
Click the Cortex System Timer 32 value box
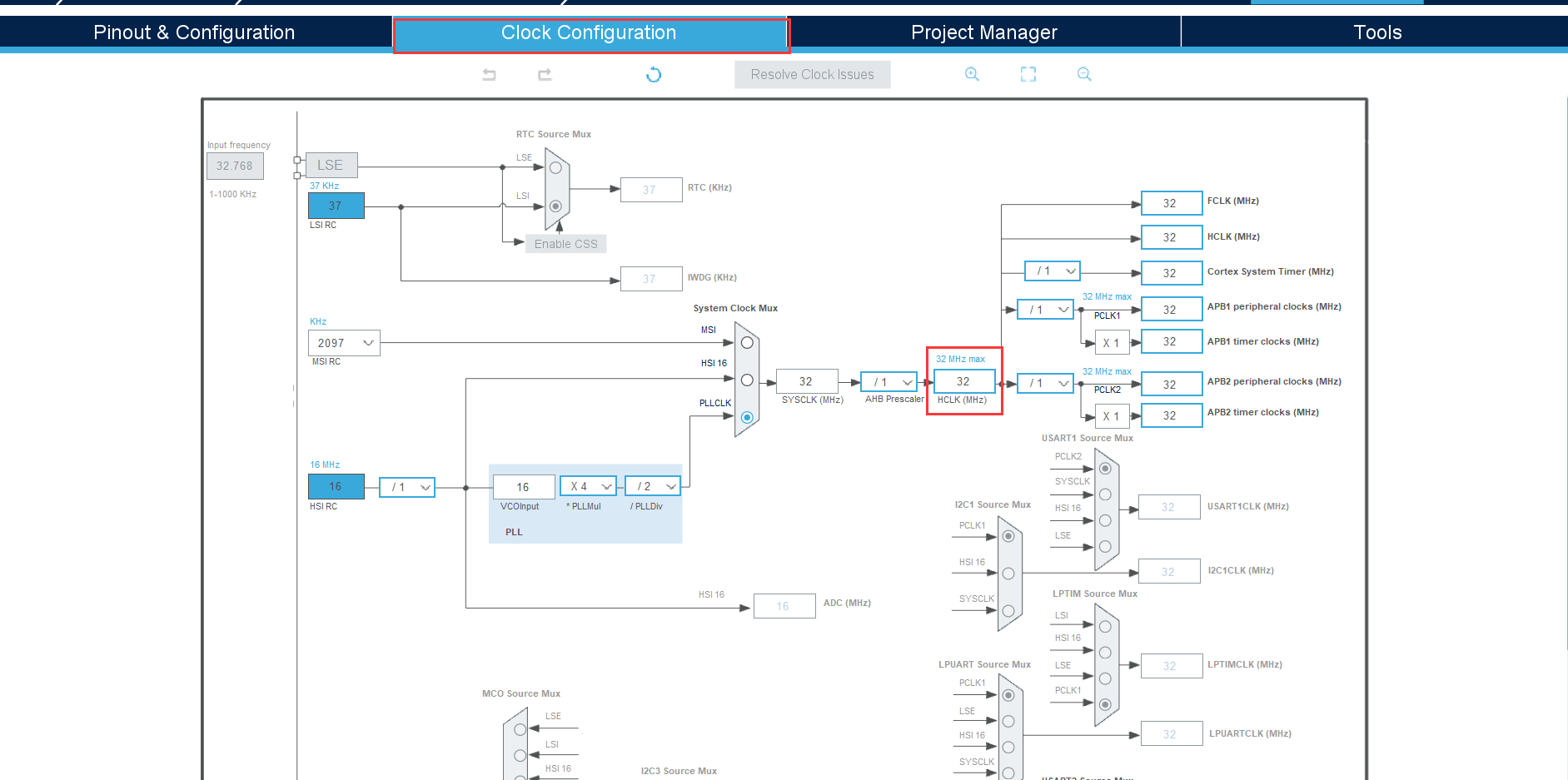coord(1172,273)
